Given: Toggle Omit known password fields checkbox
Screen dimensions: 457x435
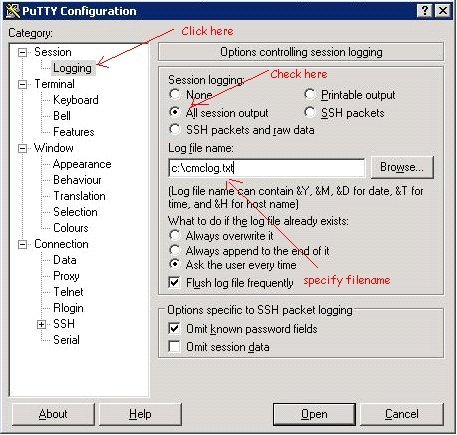Looking at the screenshot, I should tap(175, 329).
